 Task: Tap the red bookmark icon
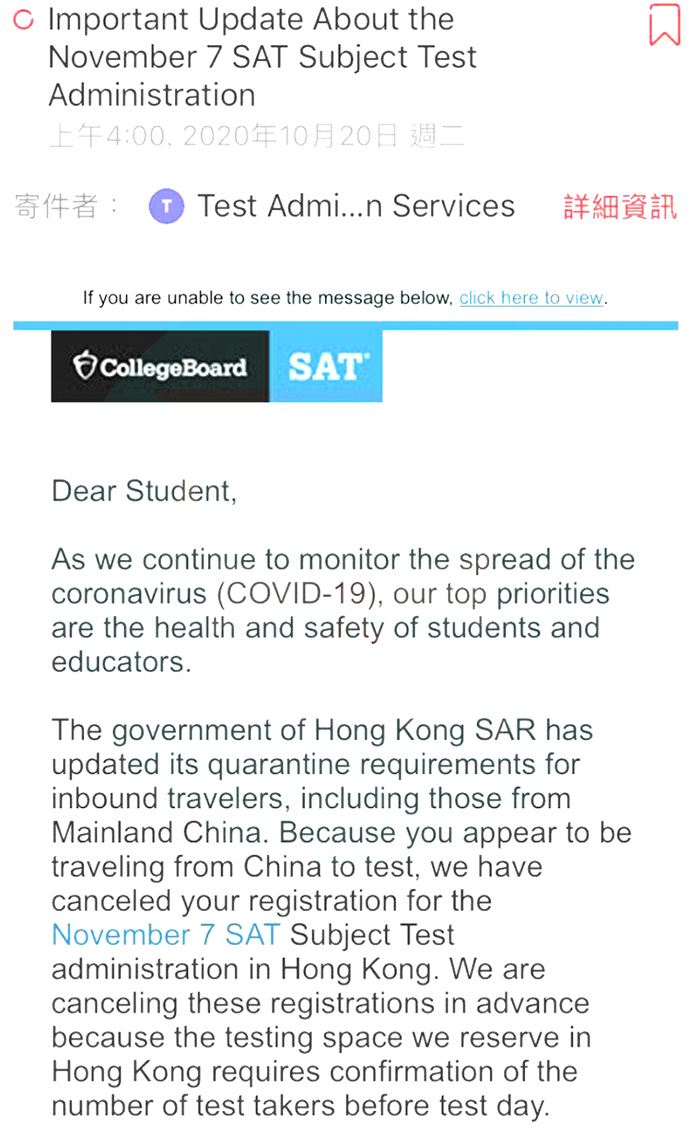[664, 25]
